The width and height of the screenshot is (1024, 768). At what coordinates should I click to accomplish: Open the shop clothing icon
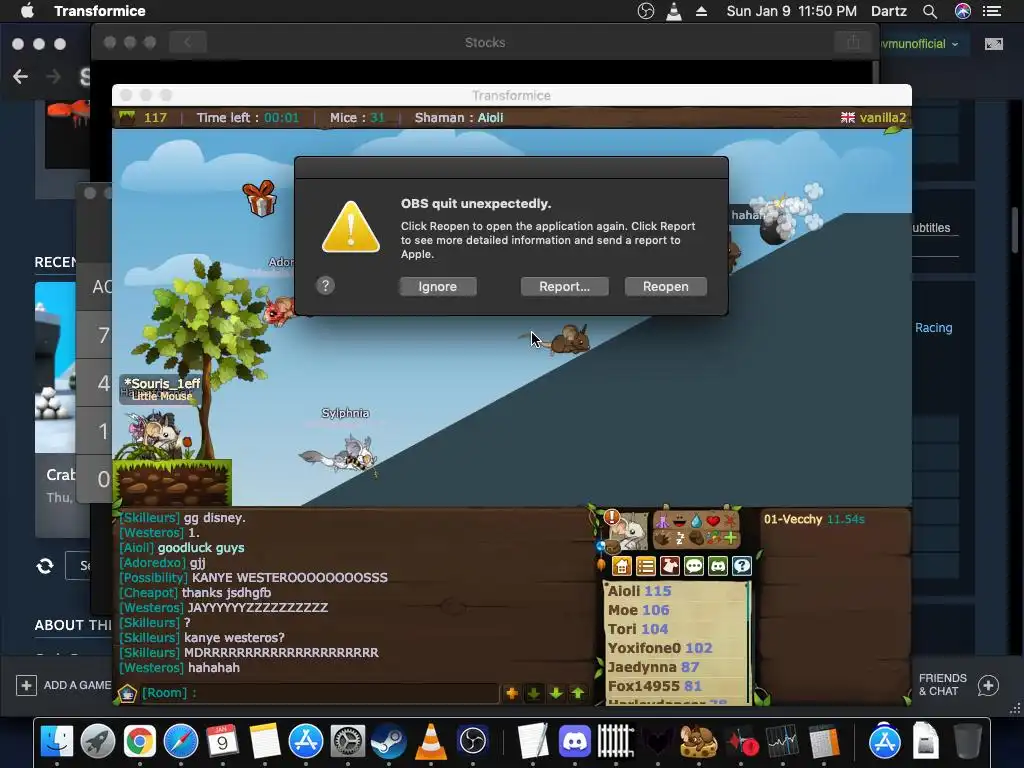669,566
